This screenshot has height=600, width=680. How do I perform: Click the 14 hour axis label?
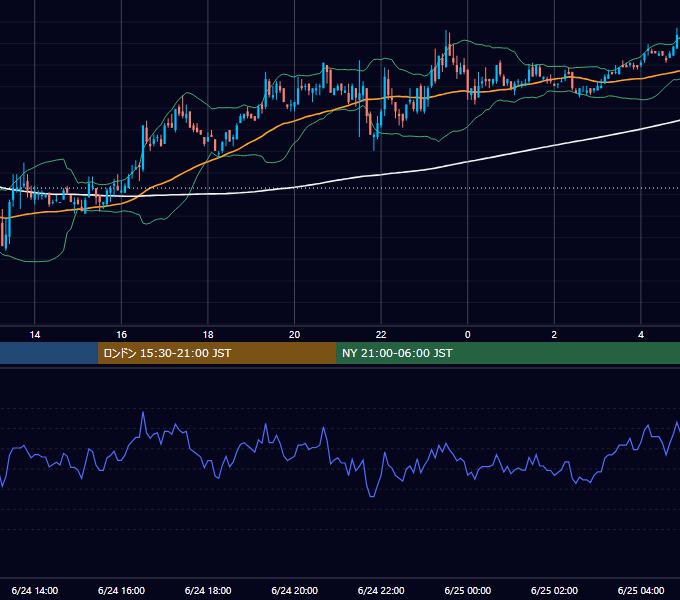pyautogui.click(x=35, y=335)
